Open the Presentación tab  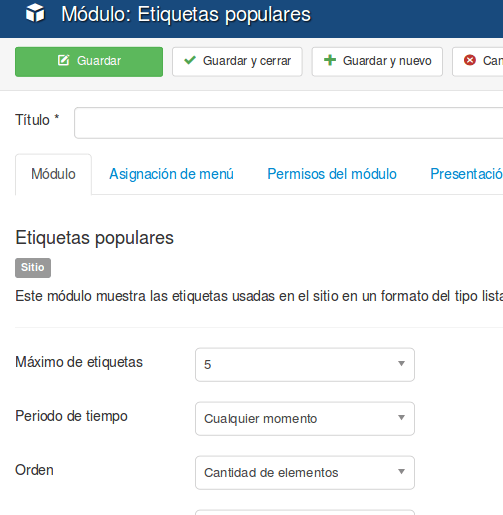(x=466, y=174)
